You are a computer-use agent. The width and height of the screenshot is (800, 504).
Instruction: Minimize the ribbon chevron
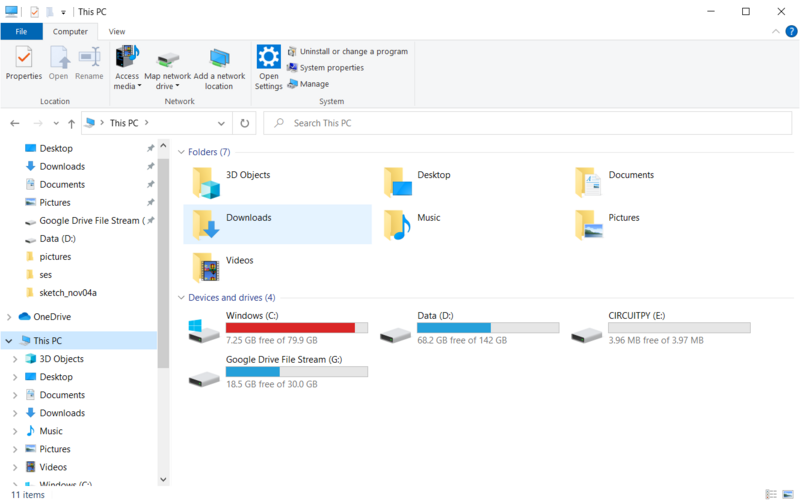776,32
